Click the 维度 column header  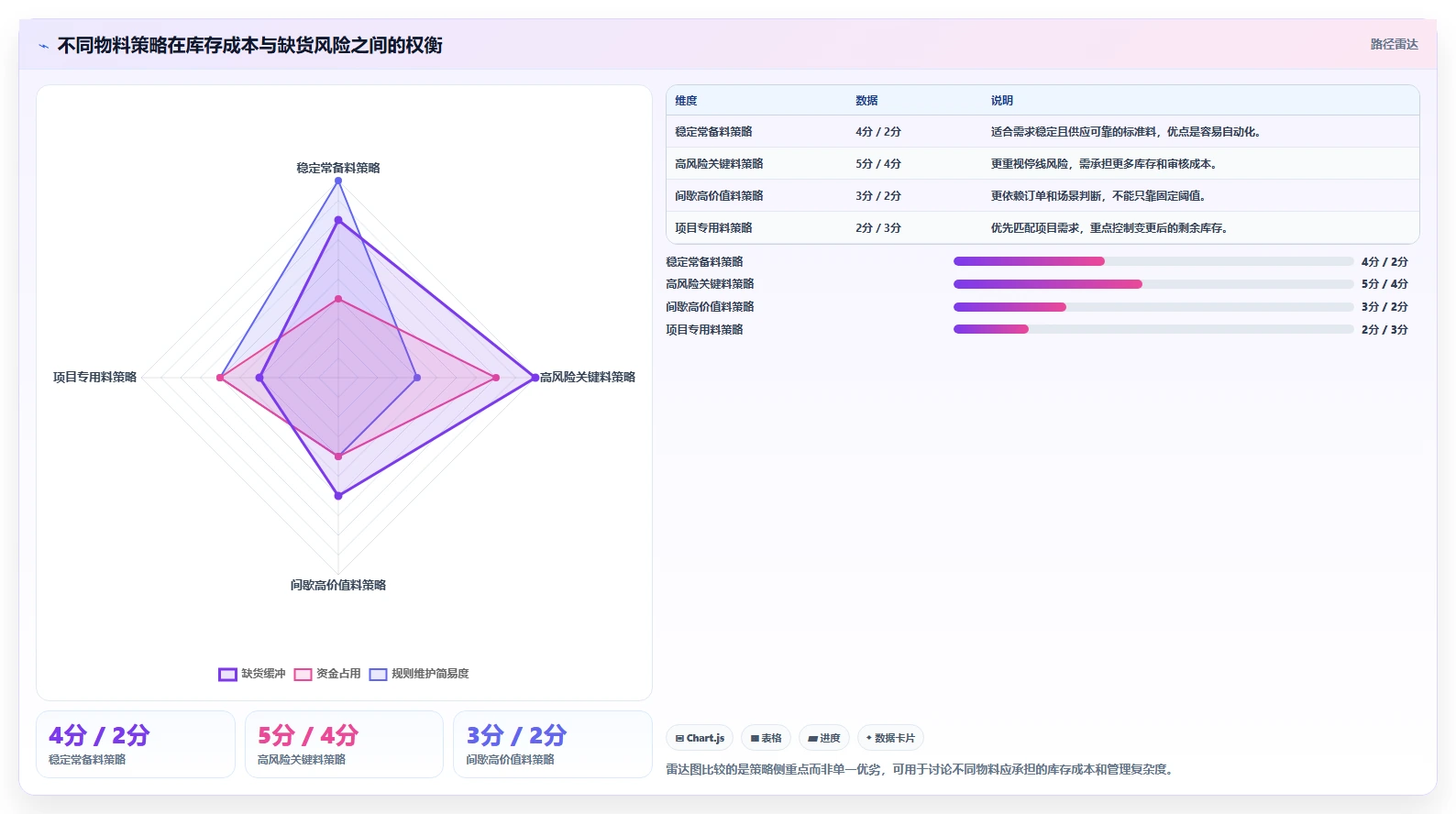(686, 101)
